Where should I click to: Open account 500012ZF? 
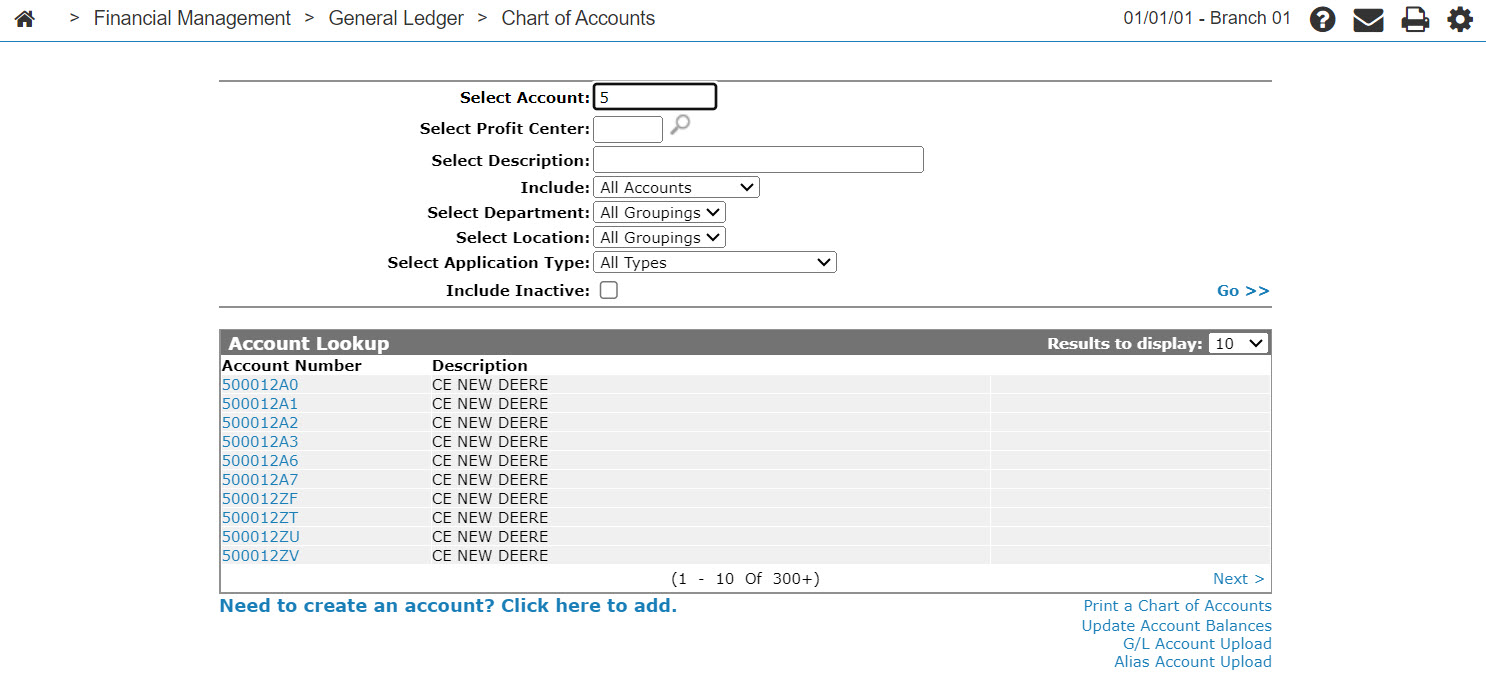click(260, 499)
